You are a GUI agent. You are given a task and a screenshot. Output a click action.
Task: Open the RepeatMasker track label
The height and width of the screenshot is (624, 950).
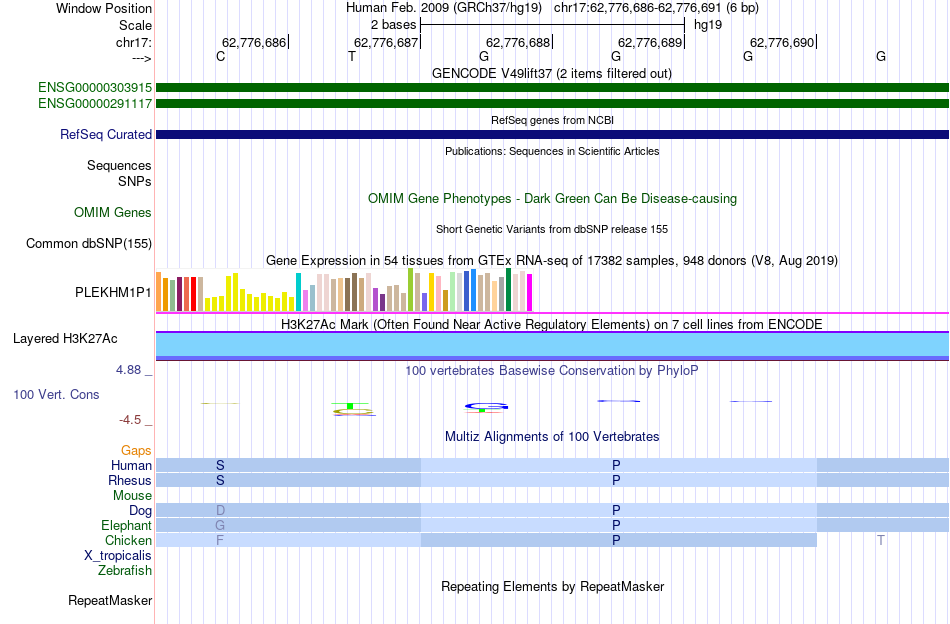click(x=110, y=600)
